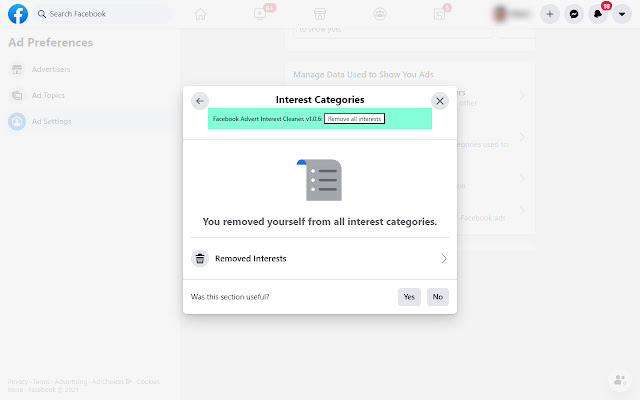Image resolution: width=640 pixels, height=400 pixels.
Task: Click the Terms footer link
Action: click(41, 382)
